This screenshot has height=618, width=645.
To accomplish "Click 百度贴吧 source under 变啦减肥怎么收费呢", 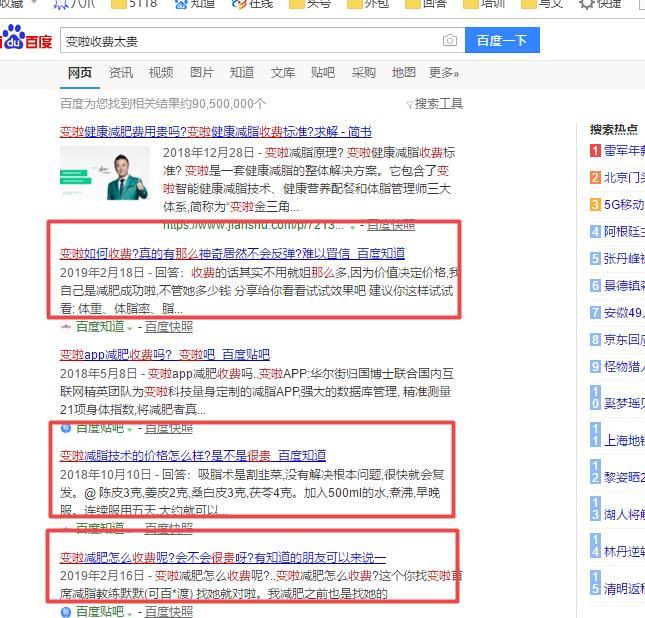I will pos(100,611).
